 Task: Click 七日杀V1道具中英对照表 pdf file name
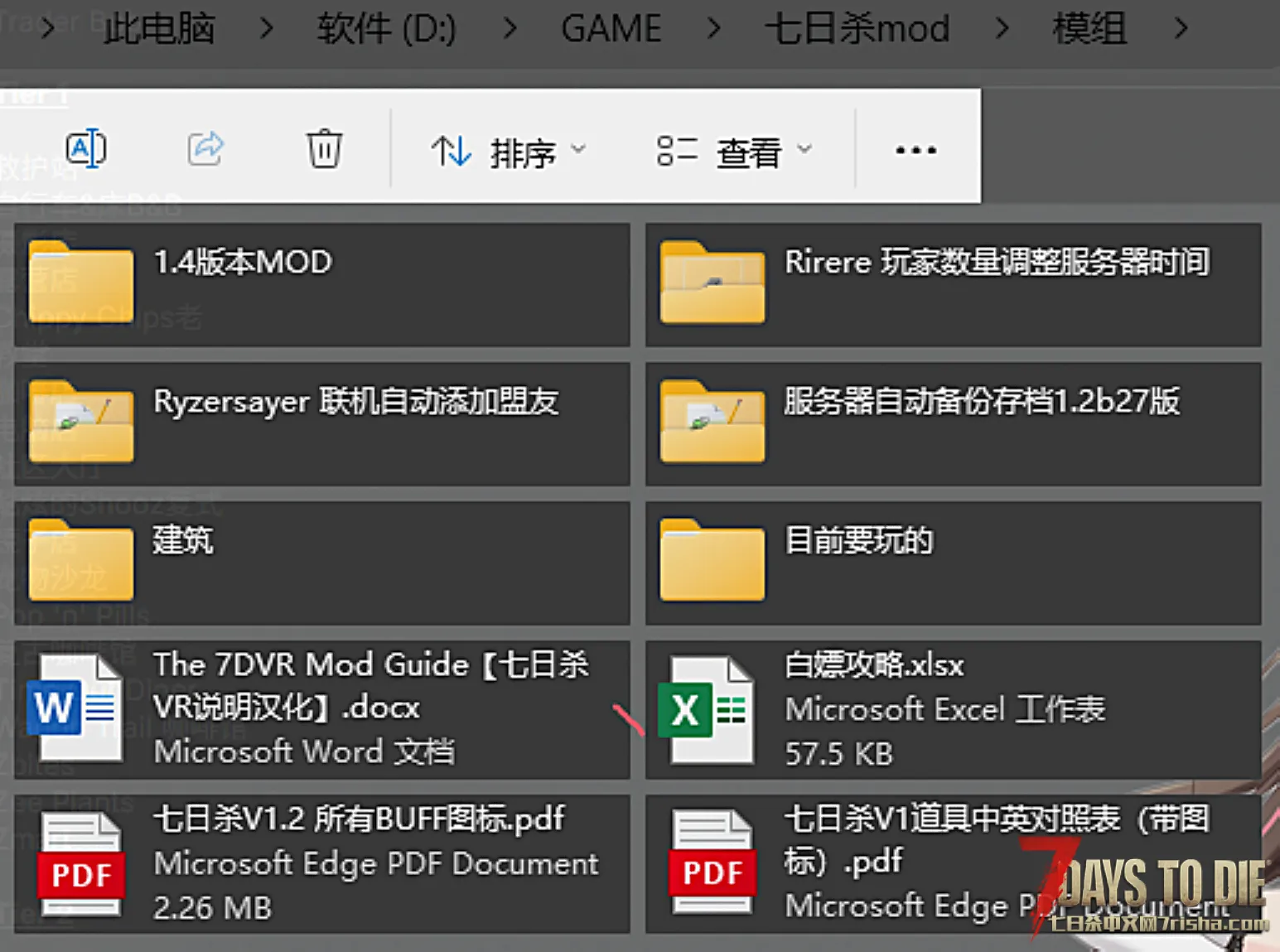pyautogui.click(x=997, y=840)
